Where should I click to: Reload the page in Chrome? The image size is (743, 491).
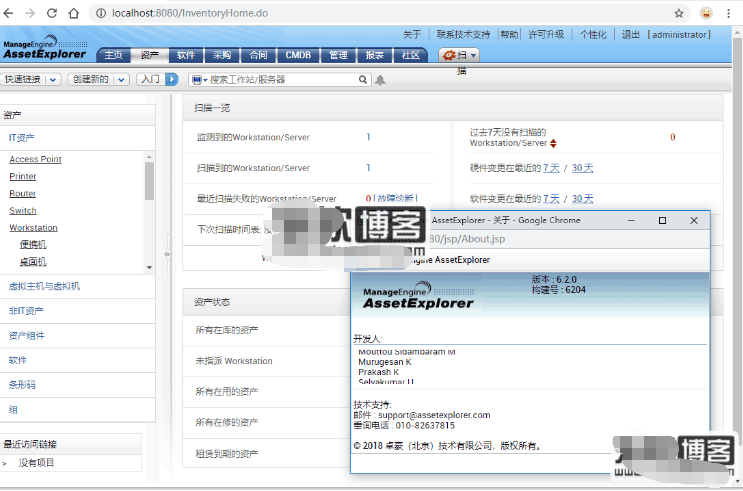[x=52, y=13]
